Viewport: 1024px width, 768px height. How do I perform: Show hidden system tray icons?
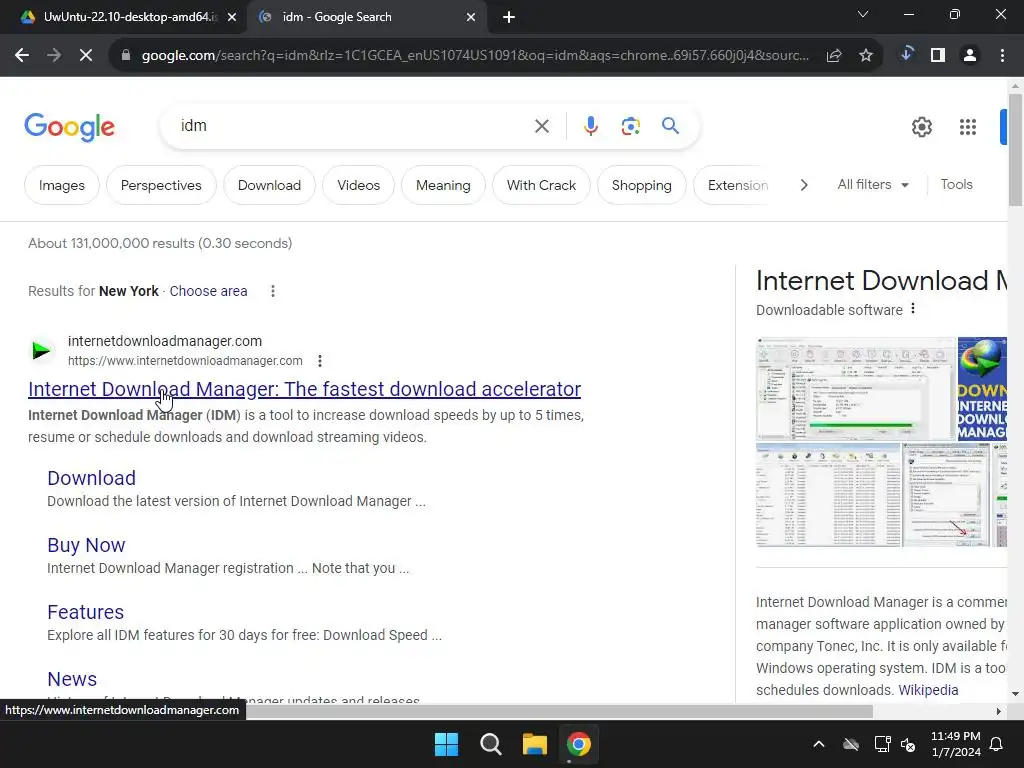click(x=819, y=744)
